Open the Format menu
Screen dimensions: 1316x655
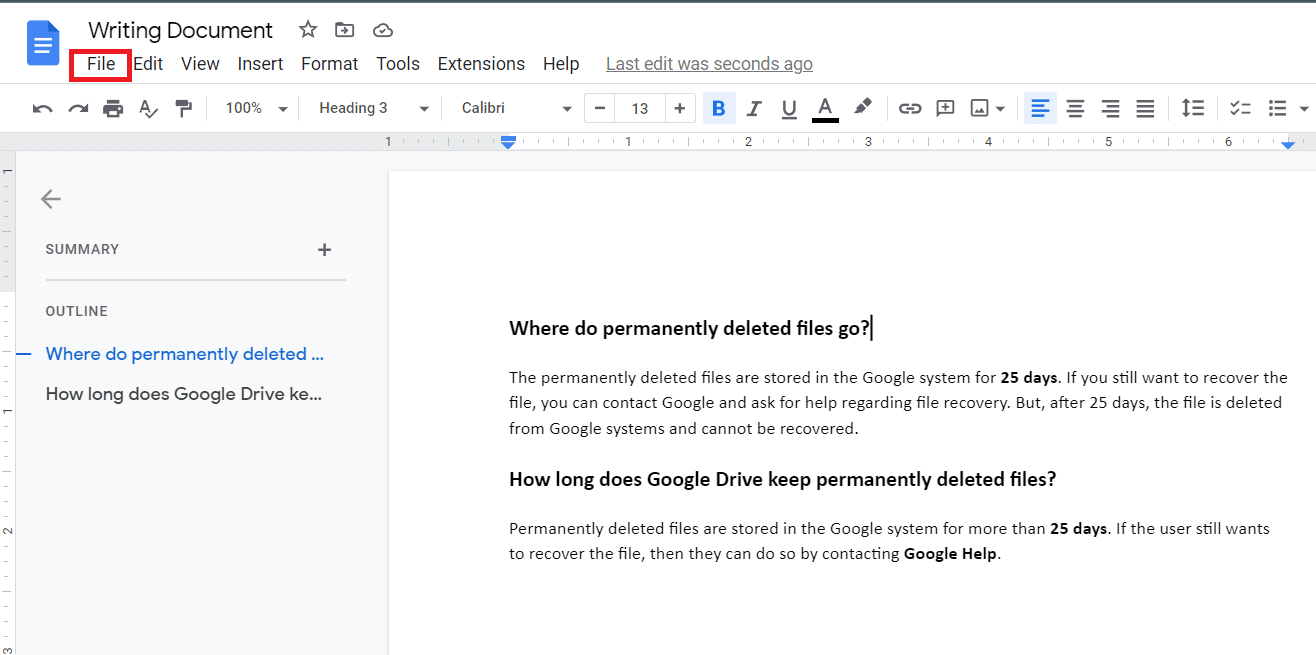tap(330, 64)
